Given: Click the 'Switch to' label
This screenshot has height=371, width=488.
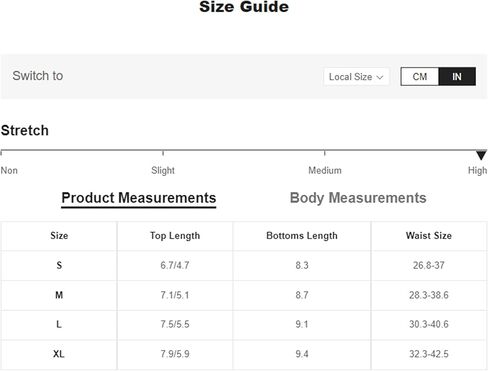Looking at the screenshot, I should click(x=38, y=76).
